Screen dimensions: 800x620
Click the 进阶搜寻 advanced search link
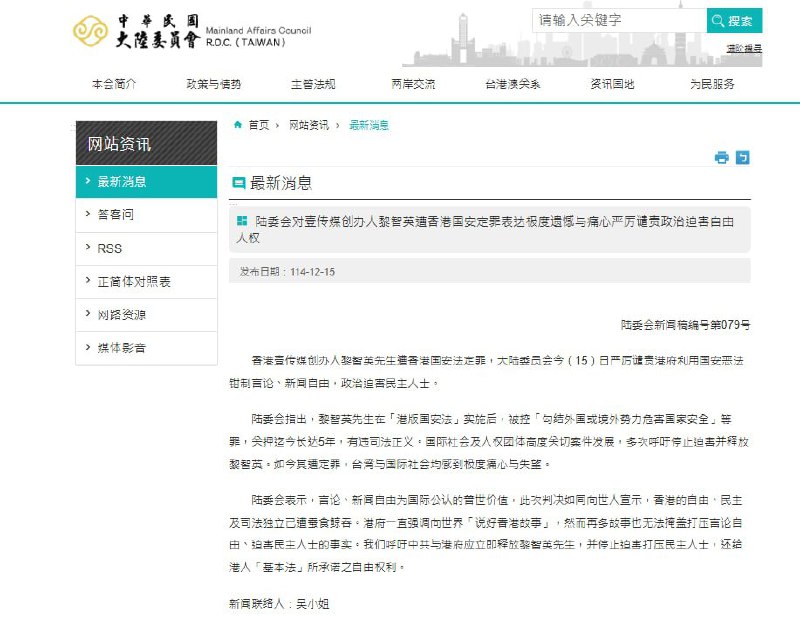tap(745, 50)
